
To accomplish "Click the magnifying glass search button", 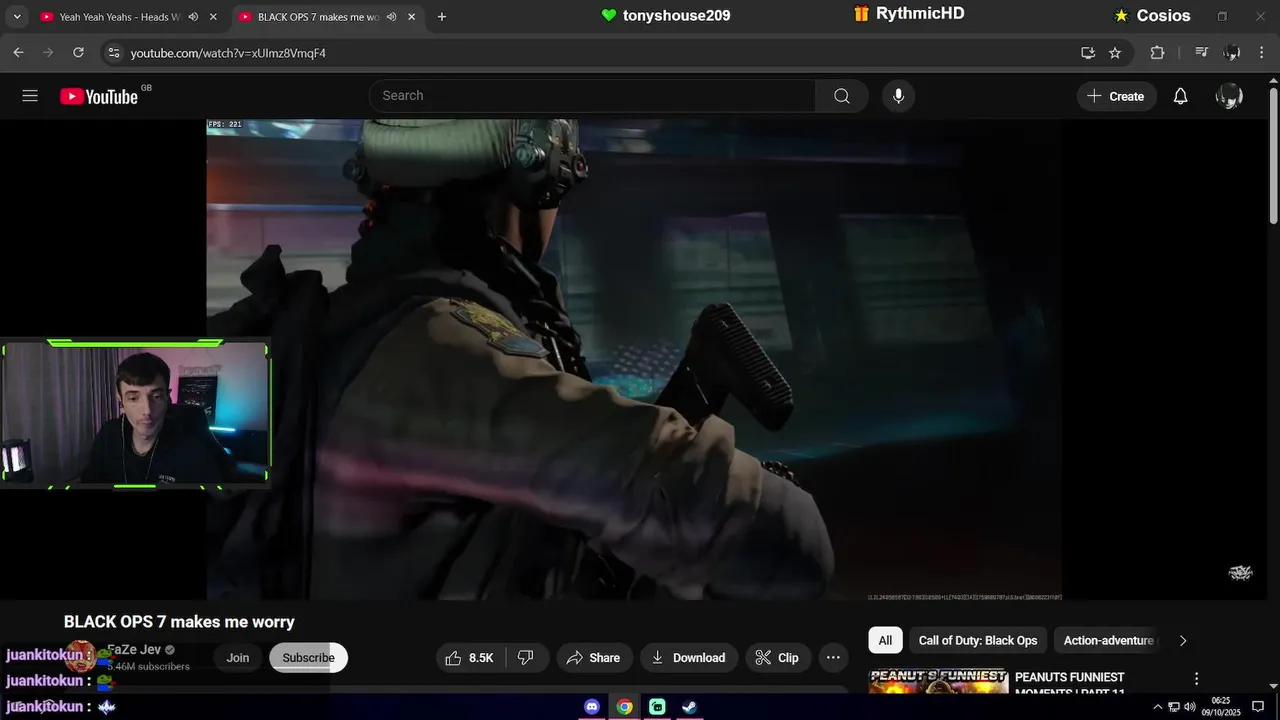I will coord(842,96).
